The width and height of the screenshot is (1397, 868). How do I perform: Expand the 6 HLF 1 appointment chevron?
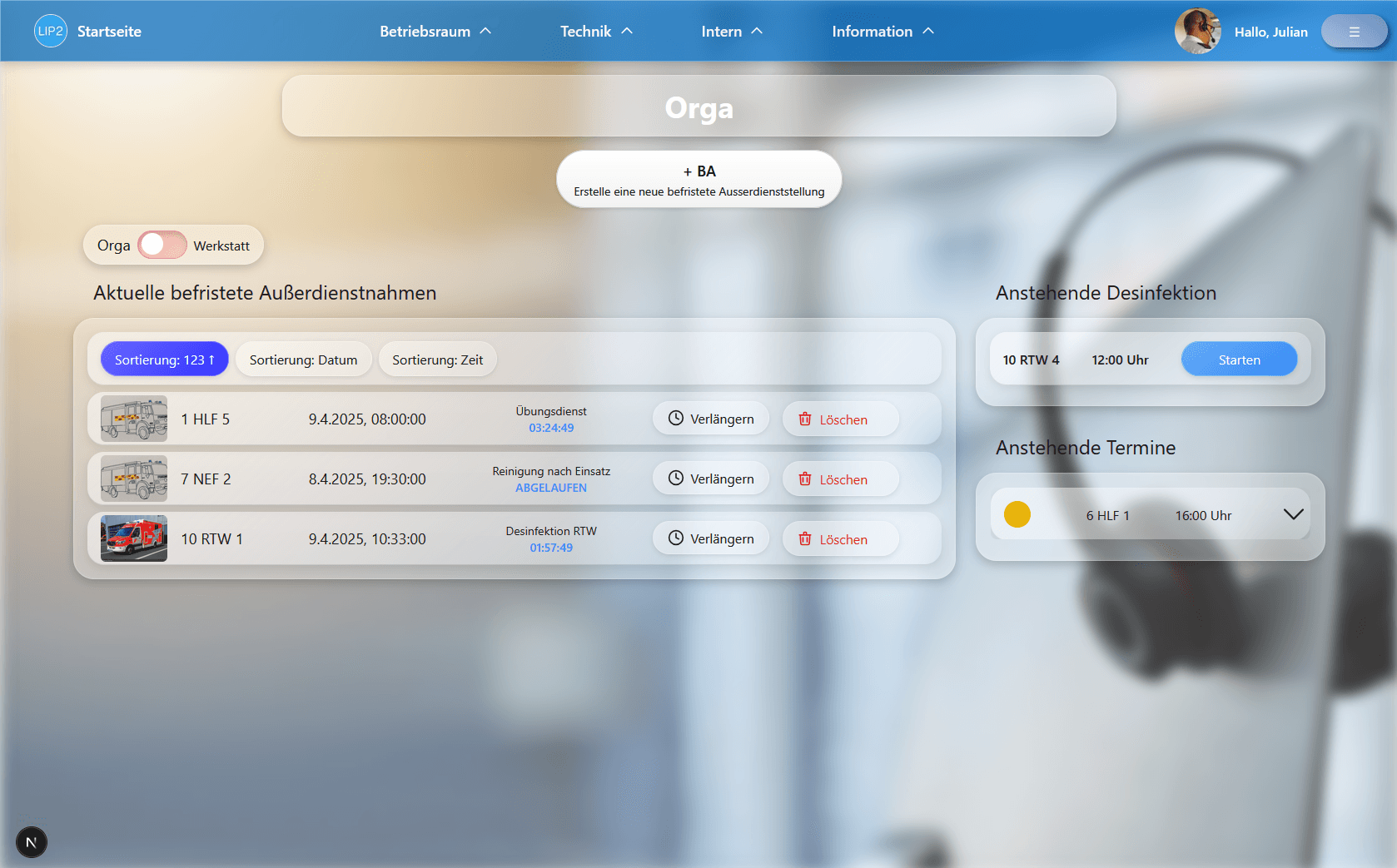click(x=1293, y=515)
